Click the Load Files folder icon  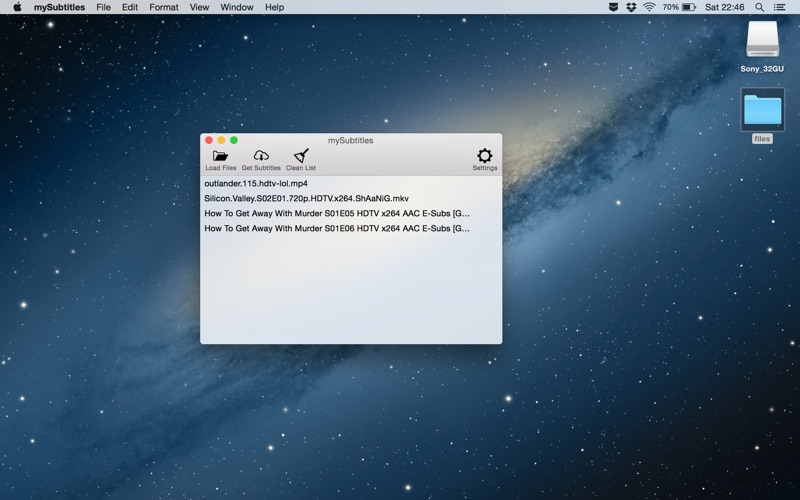[220, 156]
